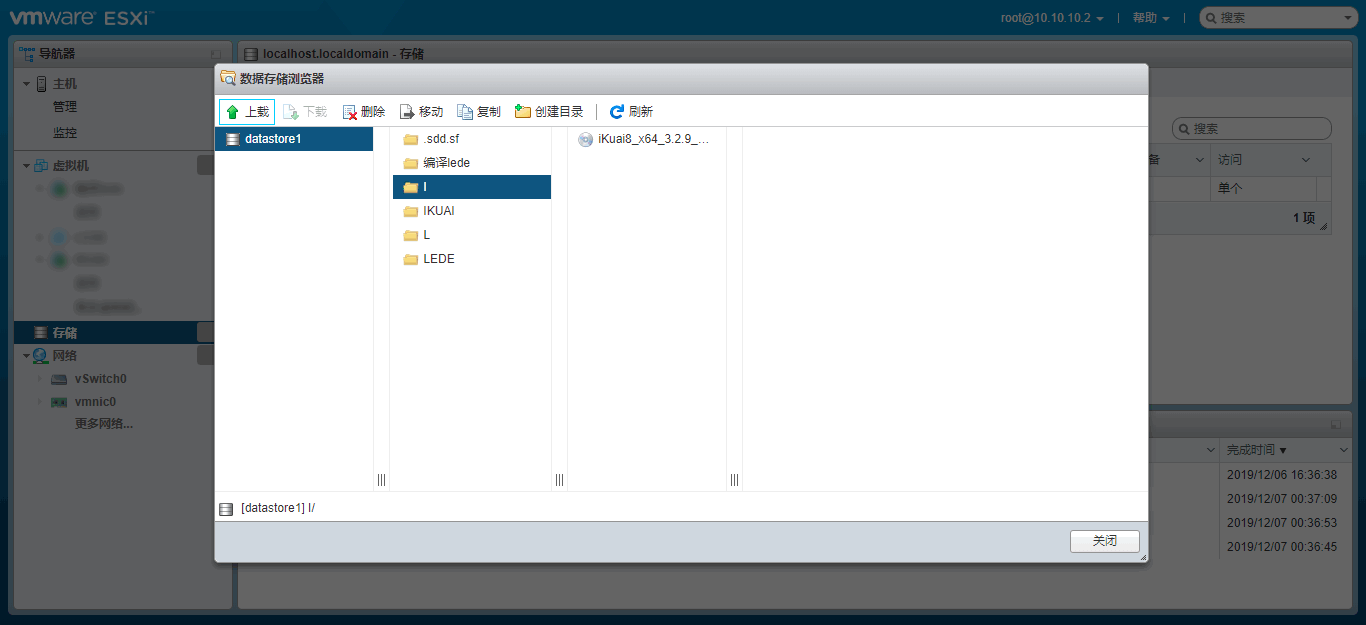This screenshot has height=625, width=1366.
Task: Open the LEDE folder
Action: point(471,259)
